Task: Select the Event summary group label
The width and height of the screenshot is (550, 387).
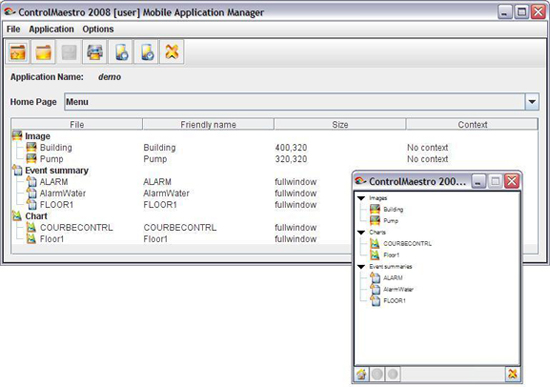Action: (x=57, y=170)
